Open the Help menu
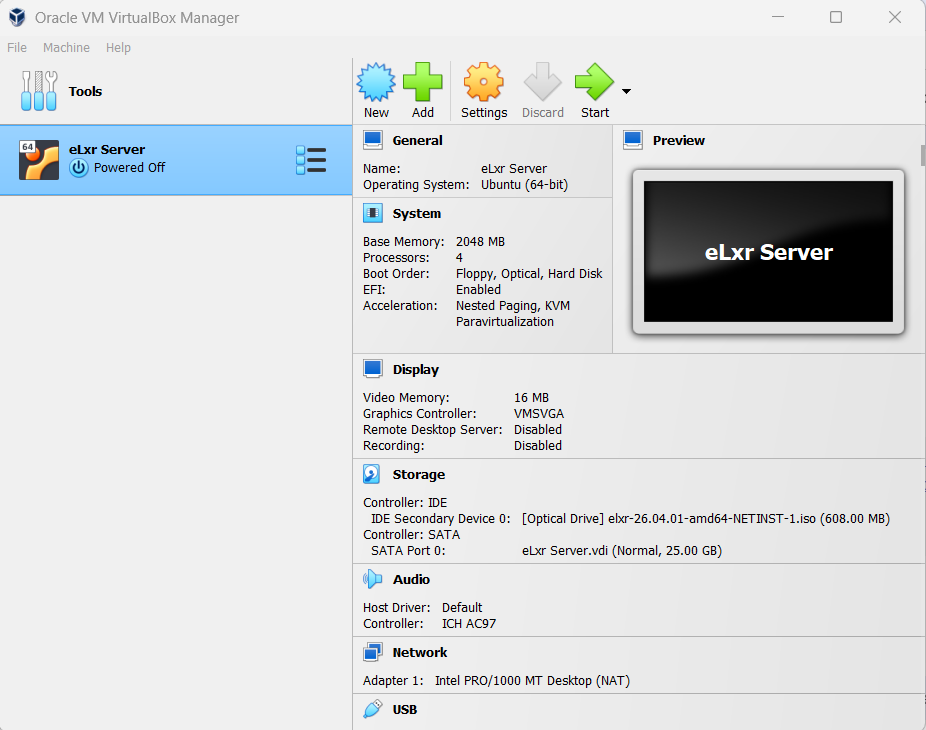926x730 pixels. (x=118, y=47)
